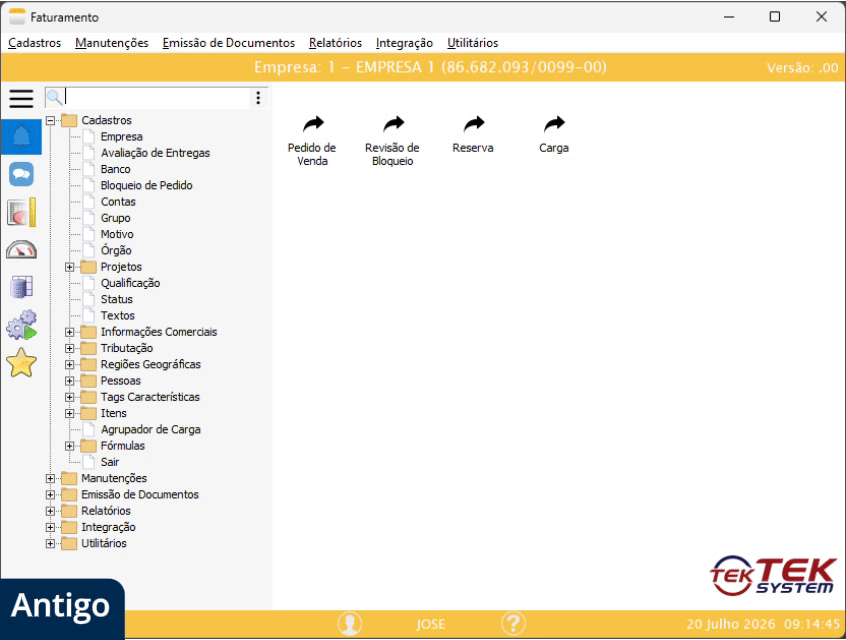The height and width of the screenshot is (640, 846).
Task: Select Banco in the tree
Action: coord(115,169)
